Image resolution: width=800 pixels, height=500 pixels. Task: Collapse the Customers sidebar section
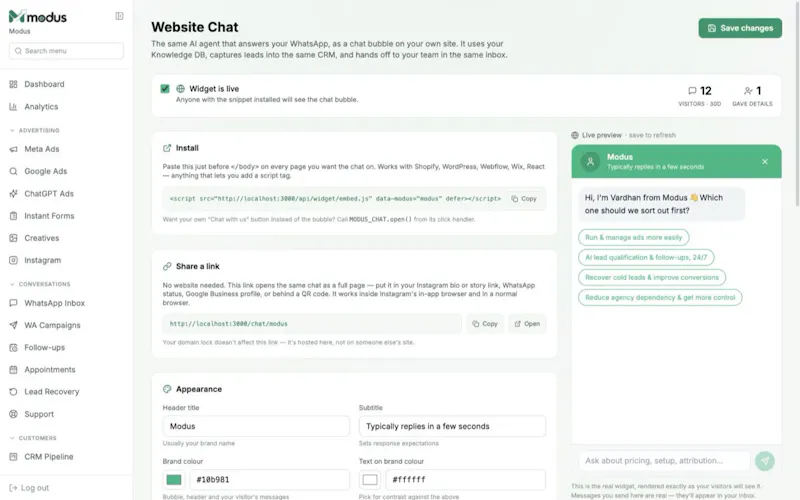pos(33,438)
